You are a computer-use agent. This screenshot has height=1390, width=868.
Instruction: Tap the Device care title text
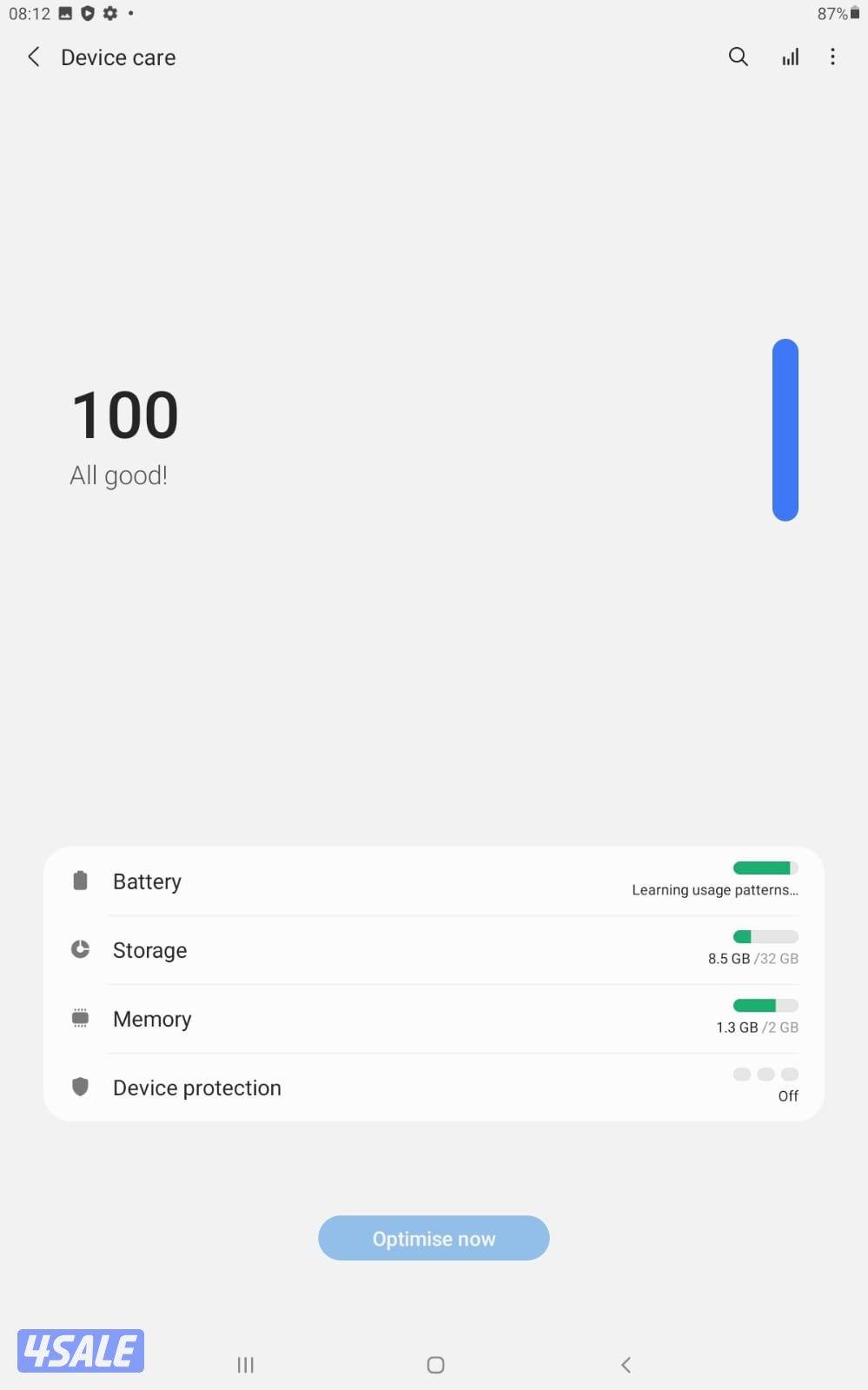coord(118,57)
